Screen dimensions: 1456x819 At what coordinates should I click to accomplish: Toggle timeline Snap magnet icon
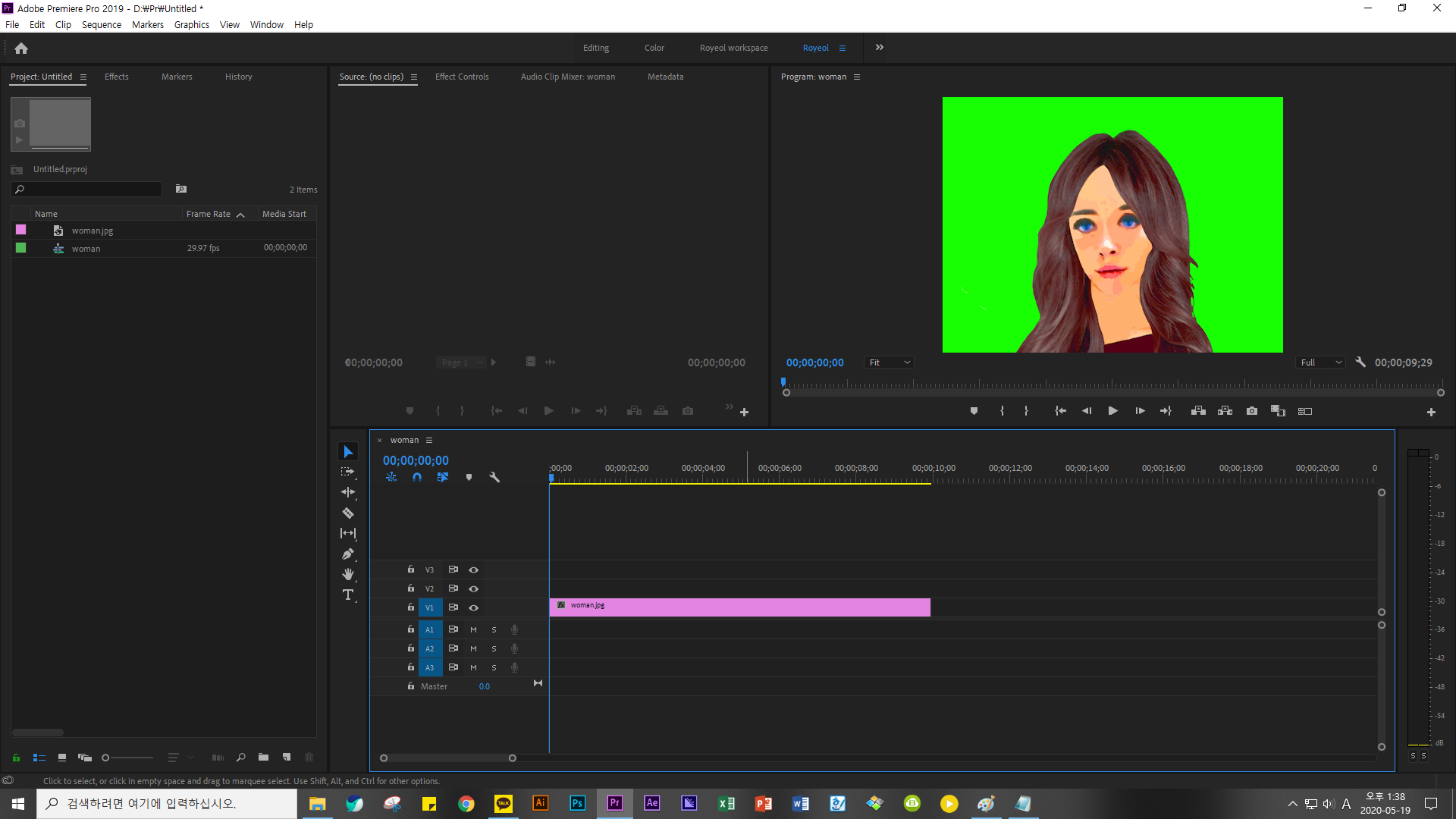(x=417, y=477)
